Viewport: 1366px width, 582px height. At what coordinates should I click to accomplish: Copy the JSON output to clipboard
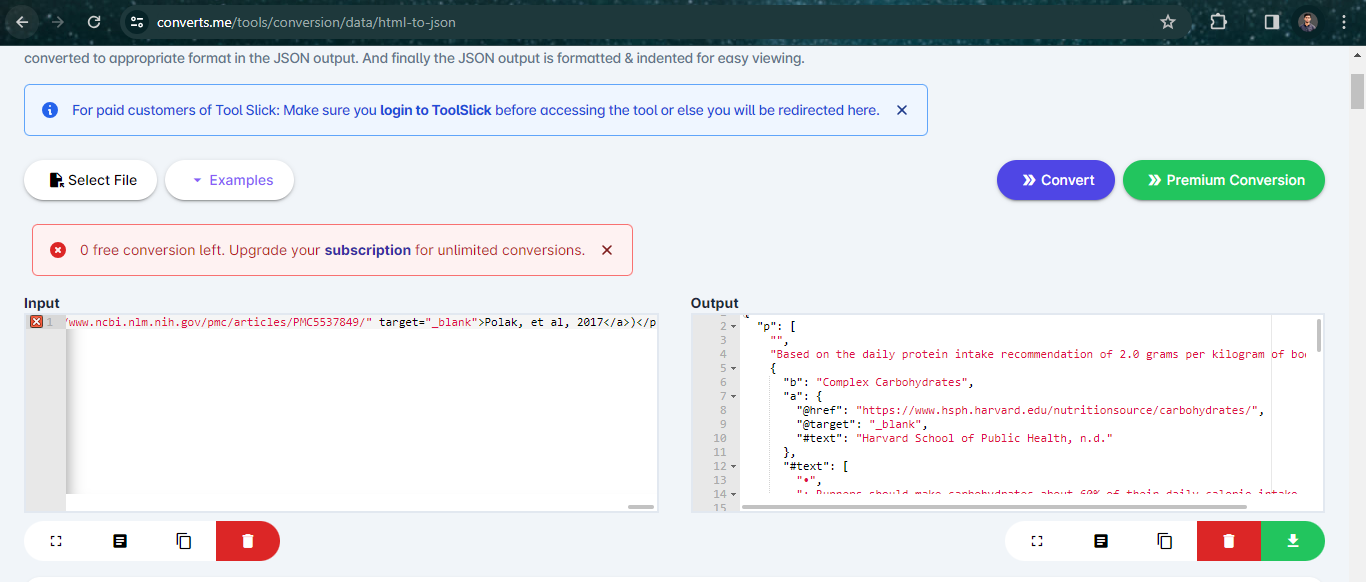pyautogui.click(x=1164, y=540)
